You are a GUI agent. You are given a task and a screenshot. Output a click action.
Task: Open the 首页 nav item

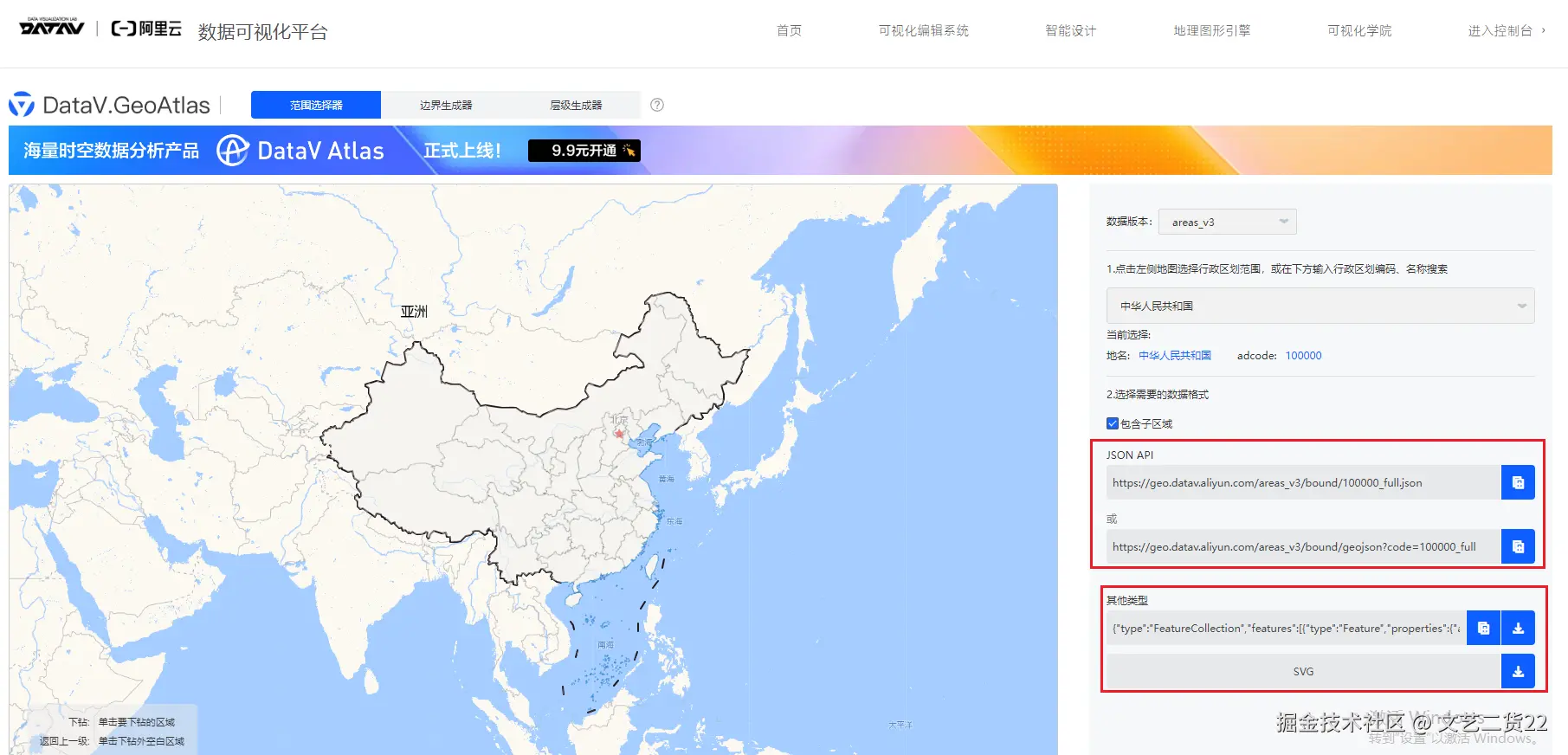(x=789, y=30)
